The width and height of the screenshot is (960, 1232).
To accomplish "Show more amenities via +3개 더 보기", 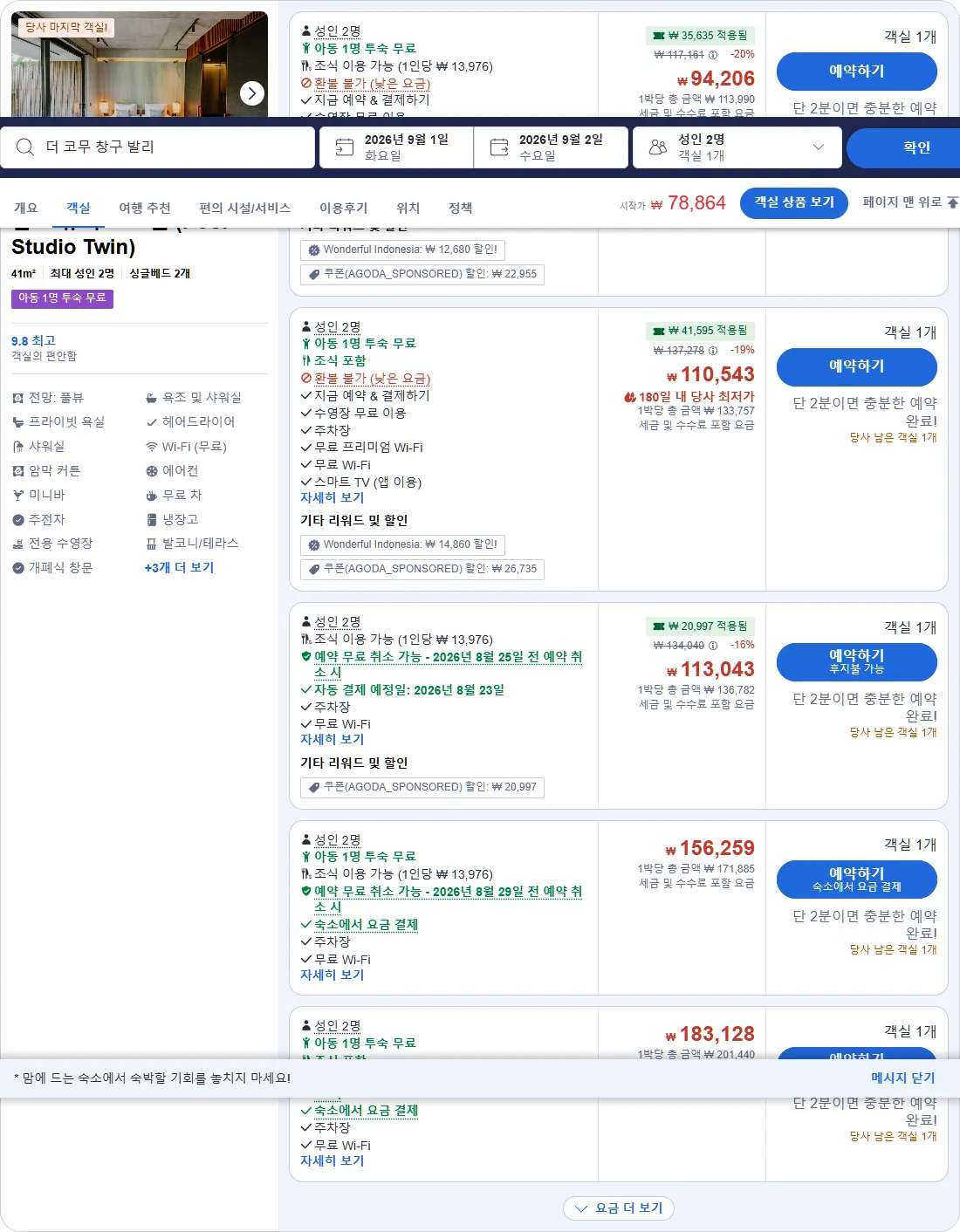I will (179, 568).
